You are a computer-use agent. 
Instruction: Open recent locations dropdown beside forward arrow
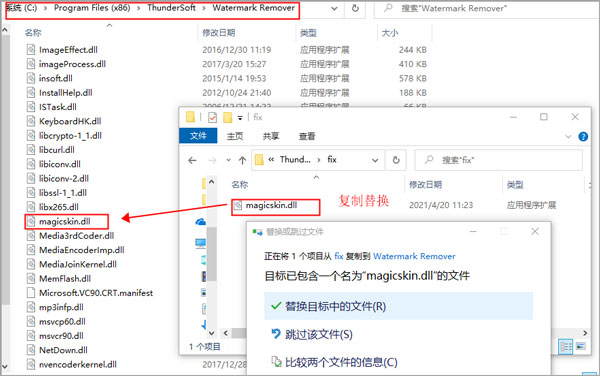click(x=228, y=160)
